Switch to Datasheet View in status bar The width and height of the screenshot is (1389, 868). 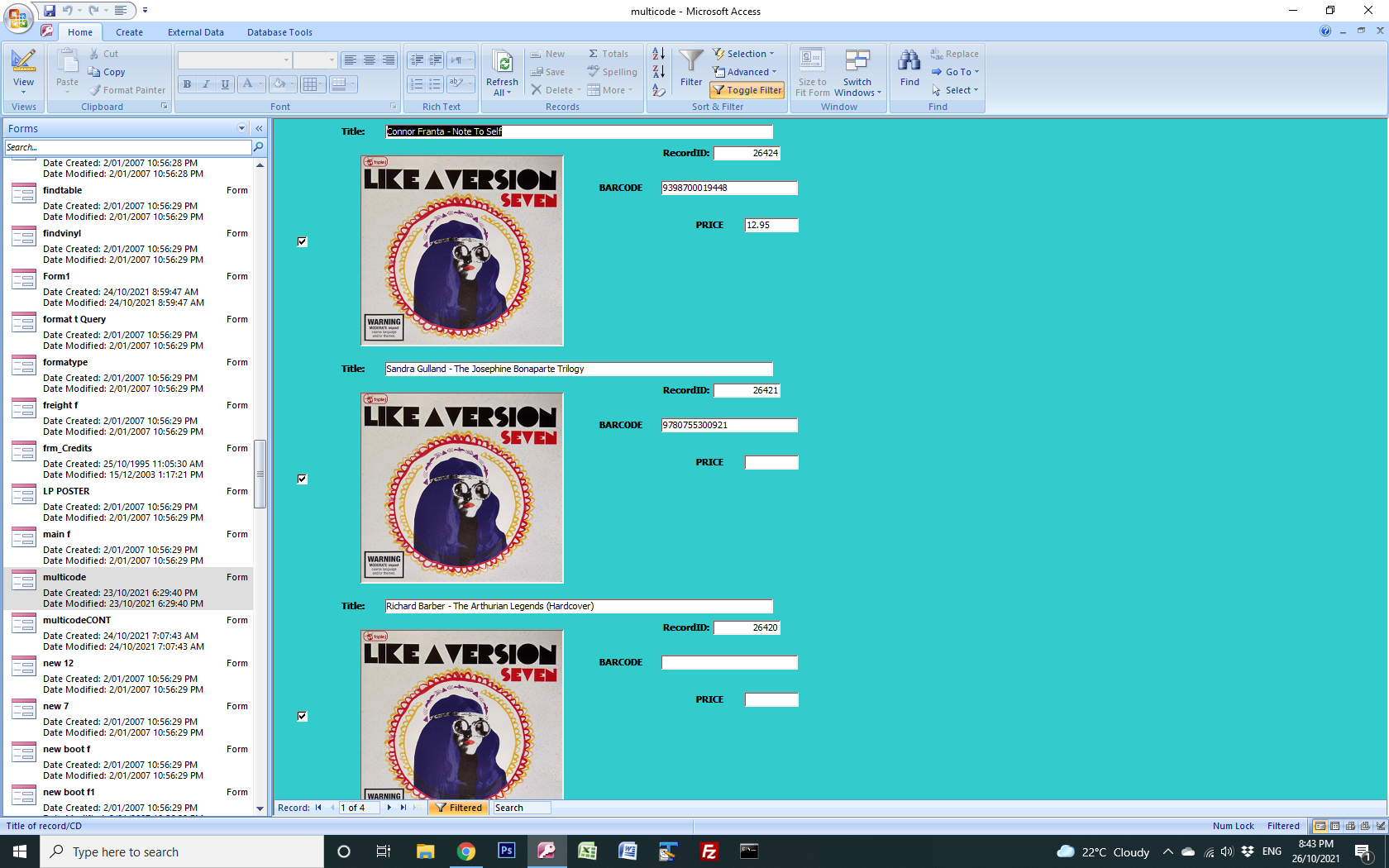pos(1335,826)
